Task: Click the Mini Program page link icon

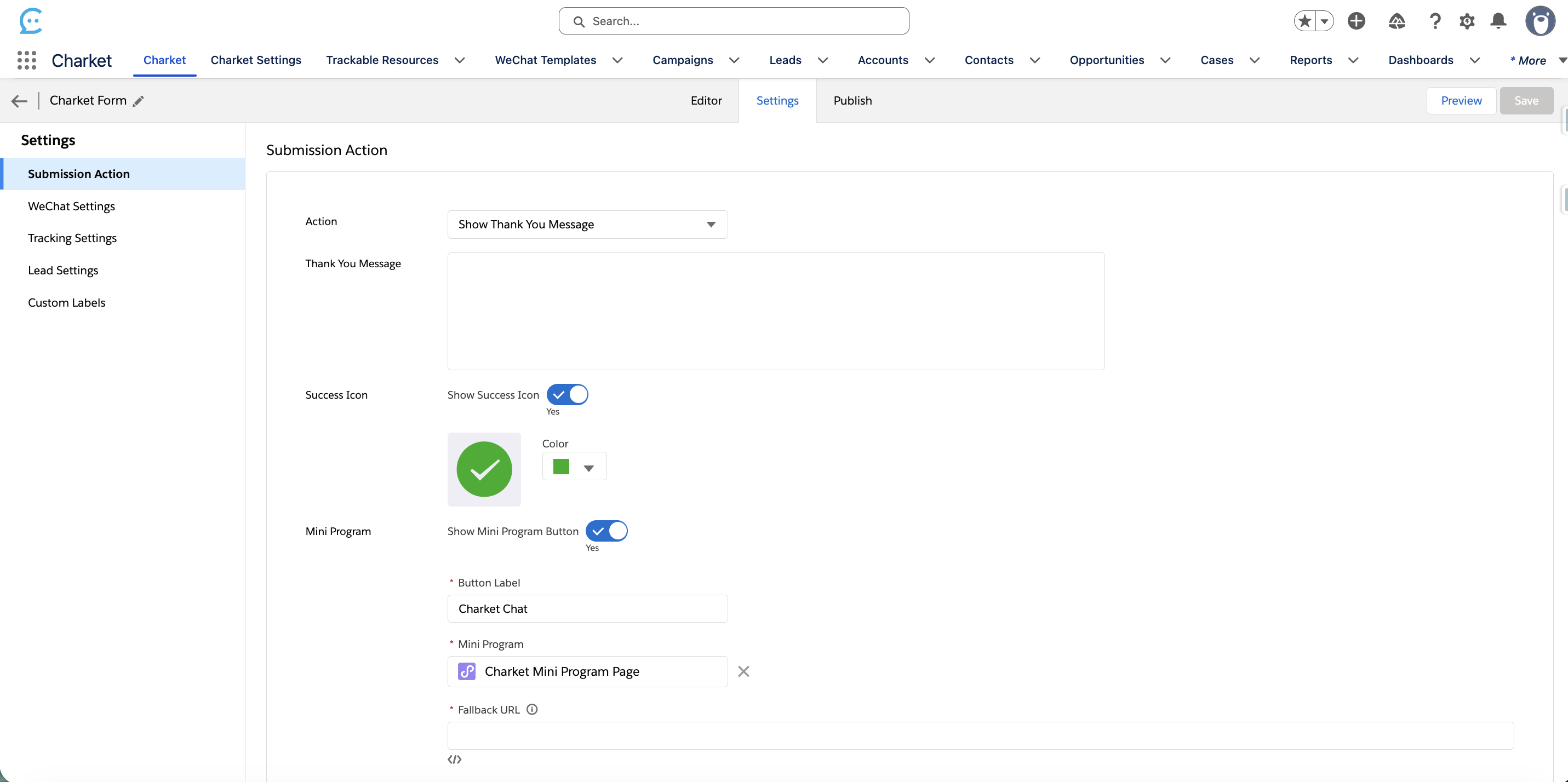Action: (467, 671)
